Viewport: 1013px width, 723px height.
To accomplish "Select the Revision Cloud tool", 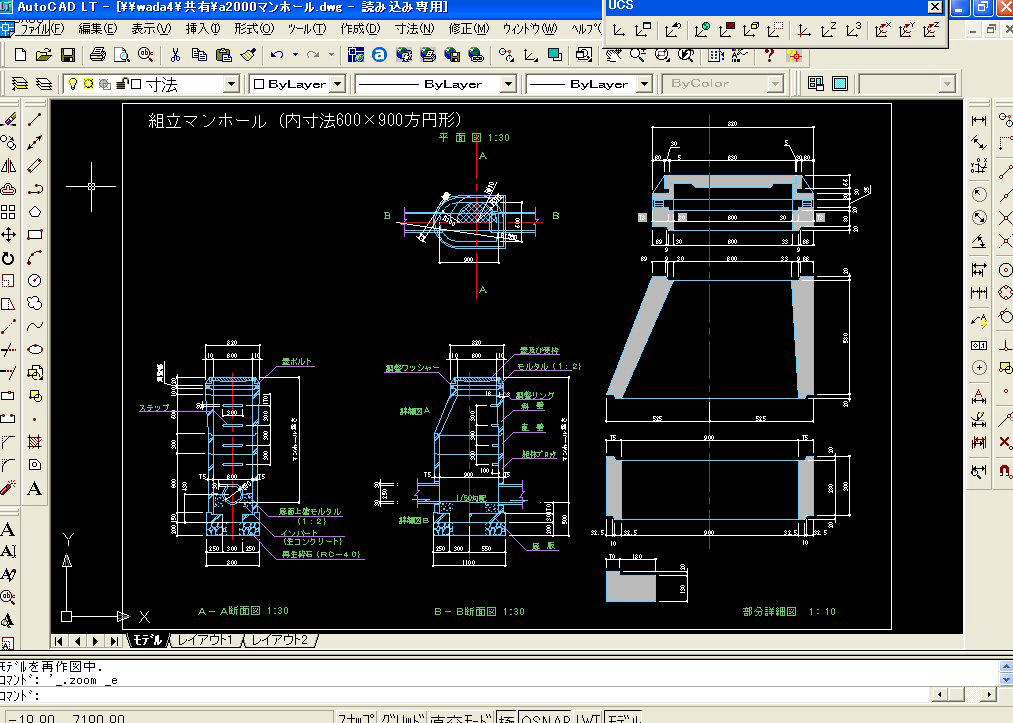I will point(35,303).
